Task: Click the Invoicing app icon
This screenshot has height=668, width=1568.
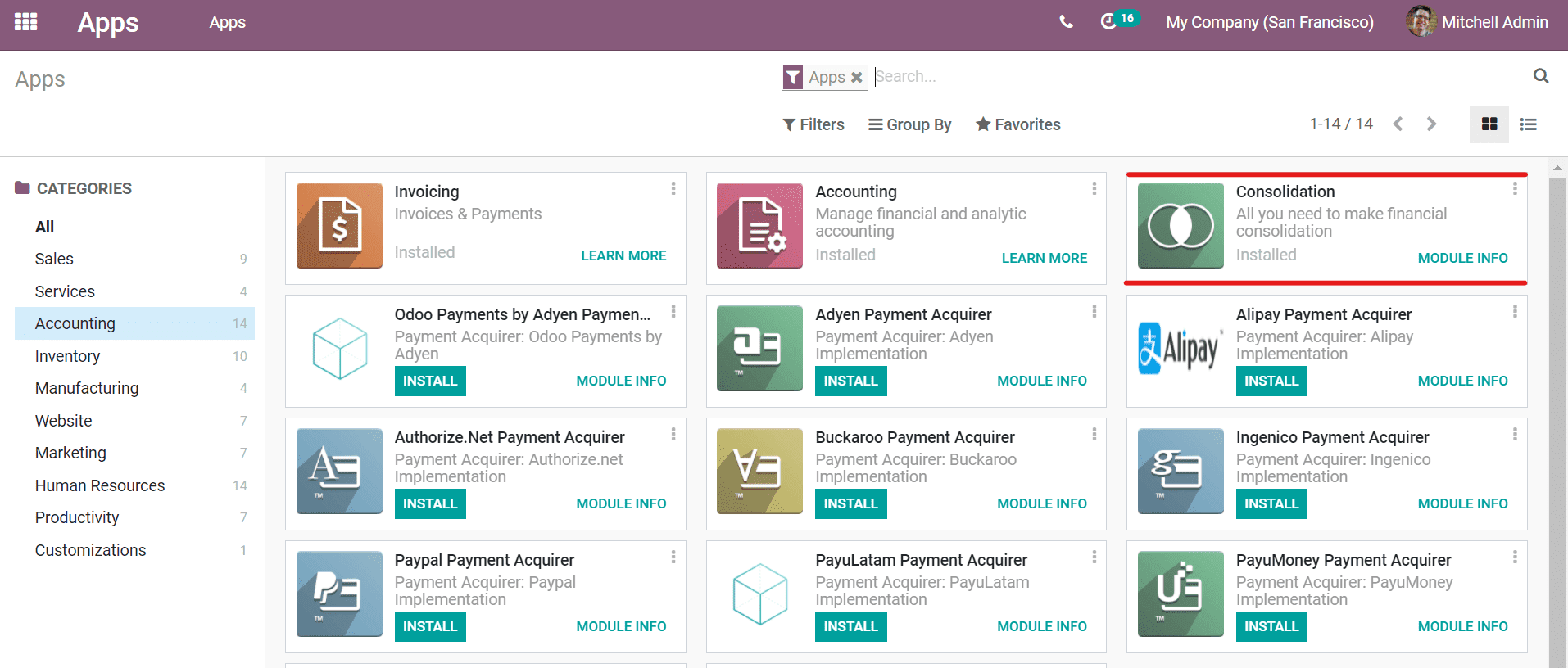Action: pos(339,226)
